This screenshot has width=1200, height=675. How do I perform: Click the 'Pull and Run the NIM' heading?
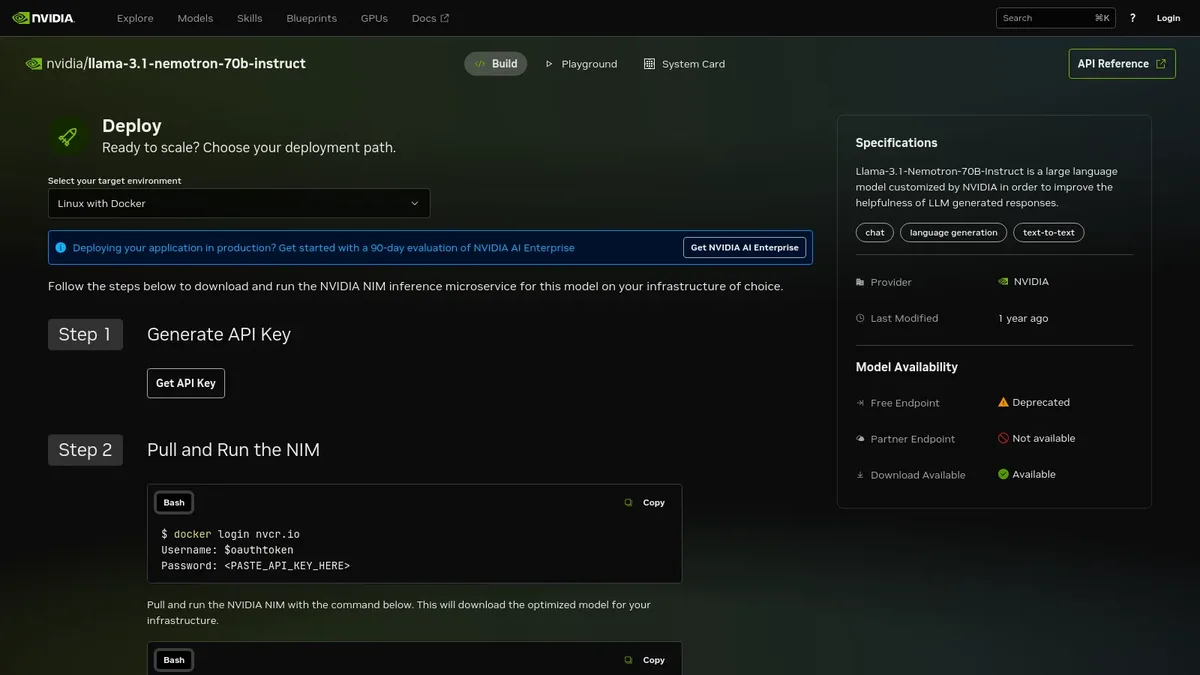233,450
